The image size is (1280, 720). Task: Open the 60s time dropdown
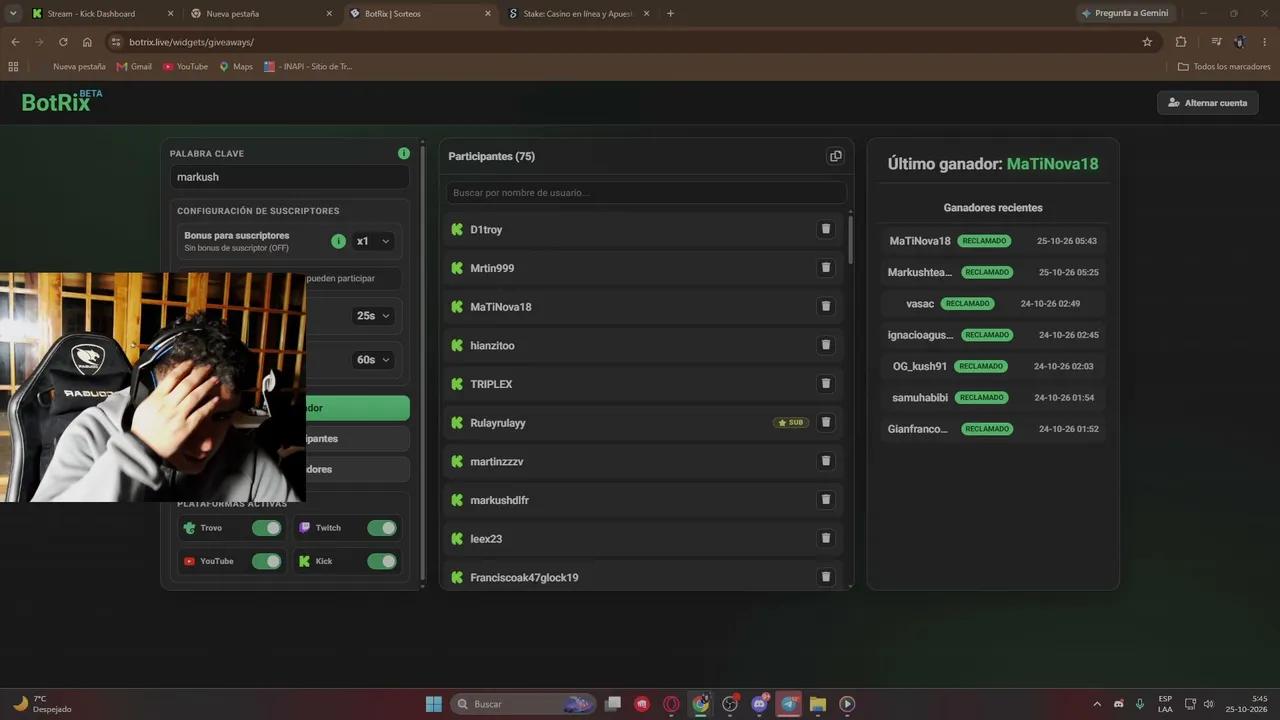(373, 360)
